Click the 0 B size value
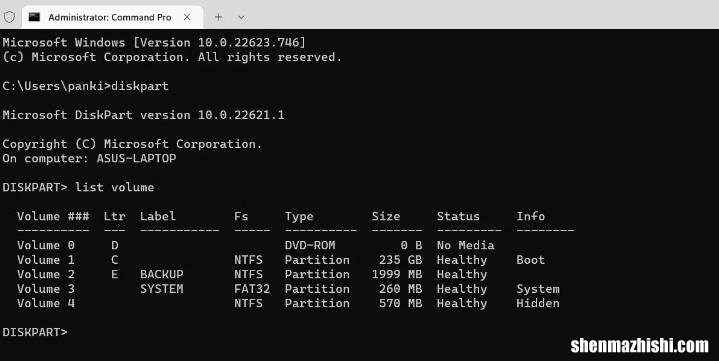The image size is (719, 361). coord(411,245)
